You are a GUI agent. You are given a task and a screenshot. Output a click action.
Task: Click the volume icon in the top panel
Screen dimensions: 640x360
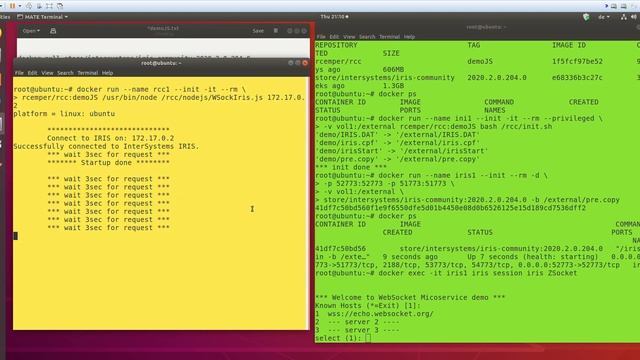point(633,17)
